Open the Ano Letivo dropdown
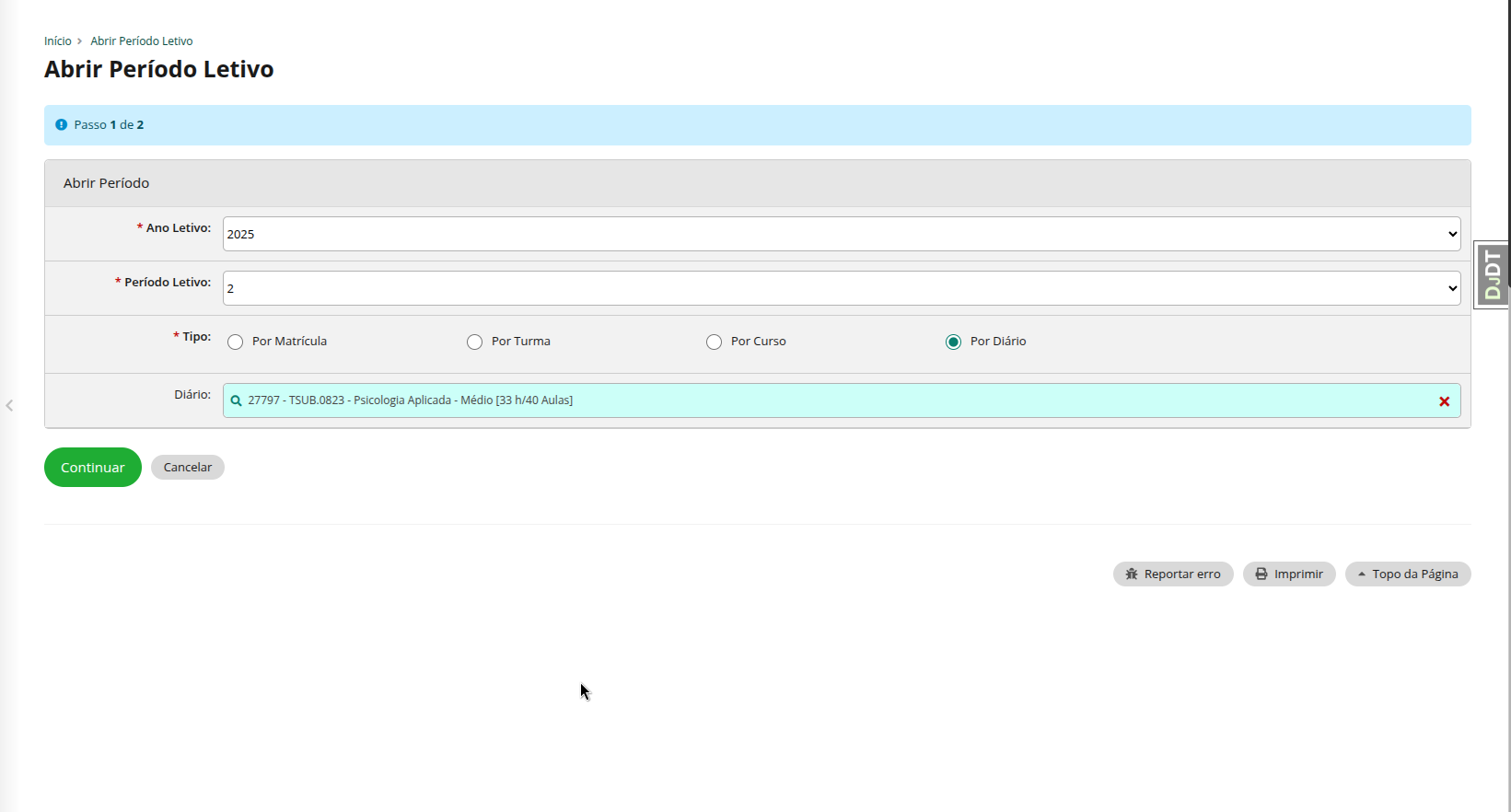Viewport: 1511px width, 812px height. [842, 234]
